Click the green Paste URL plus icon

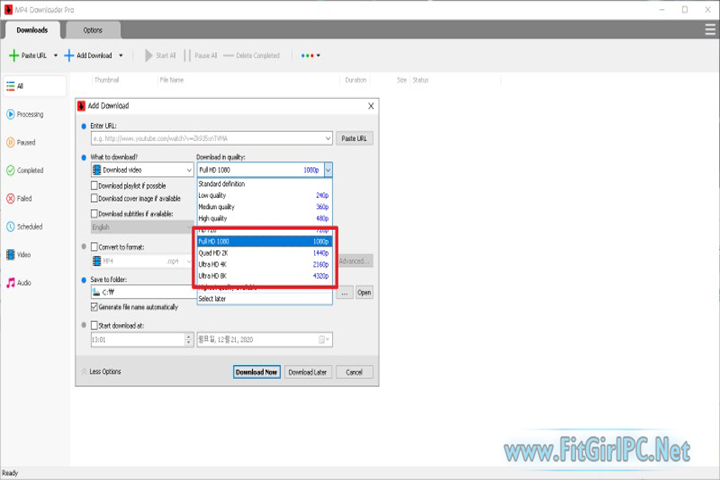(x=14, y=56)
